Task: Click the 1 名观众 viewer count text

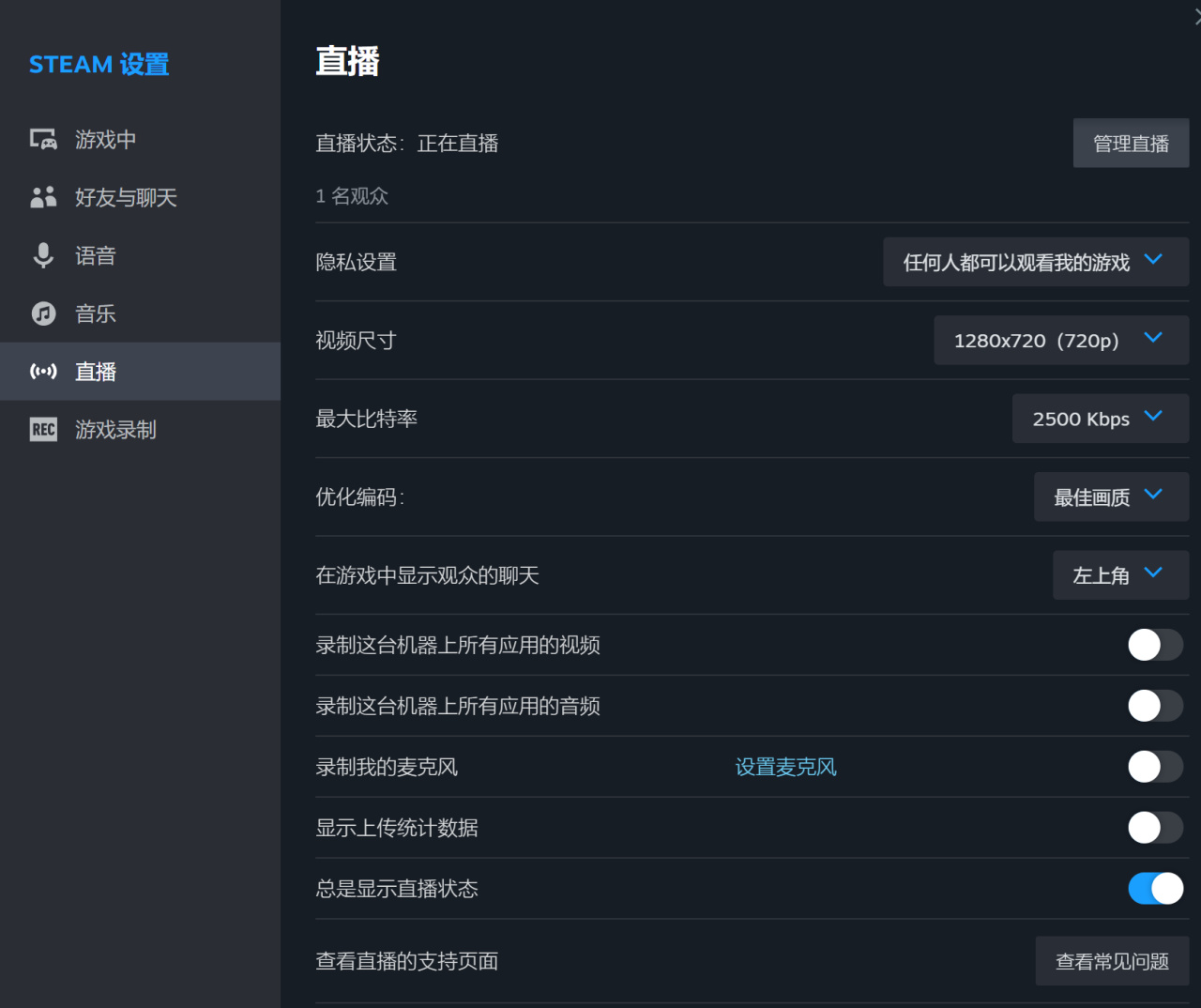Action: [352, 196]
